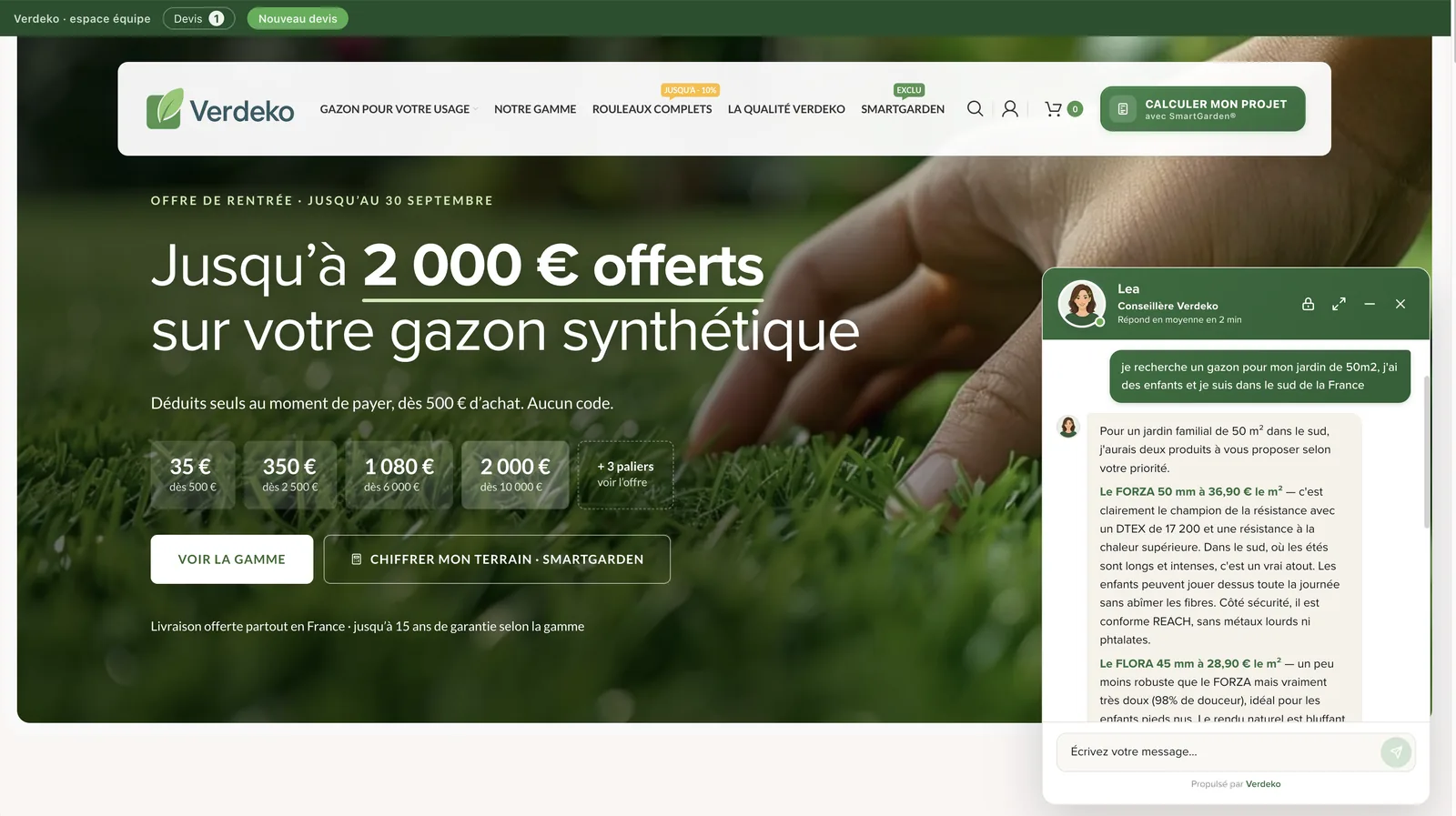Select the 35 € dès 500 € tier

pos(193,475)
